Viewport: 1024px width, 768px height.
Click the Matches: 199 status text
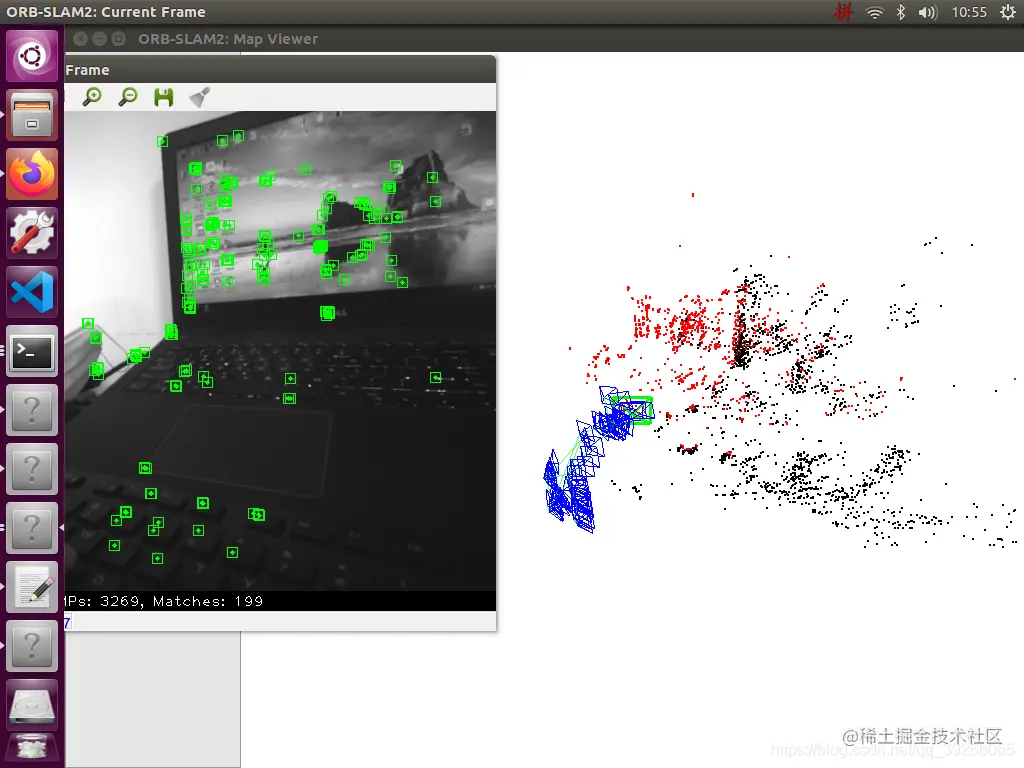click(208, 601)
